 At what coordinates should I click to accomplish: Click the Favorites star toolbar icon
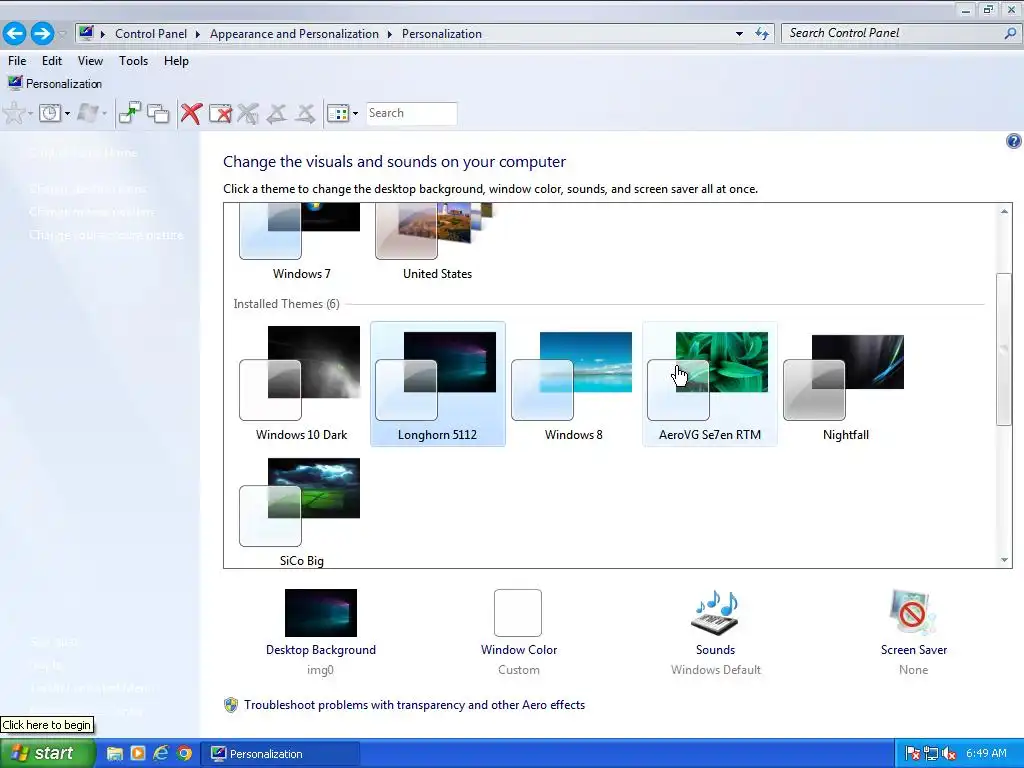pos(14,113)
